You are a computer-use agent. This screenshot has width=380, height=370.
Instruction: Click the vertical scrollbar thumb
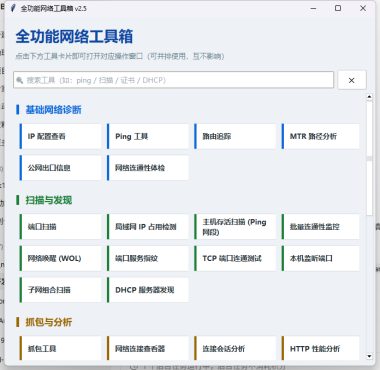pos(369,158)
